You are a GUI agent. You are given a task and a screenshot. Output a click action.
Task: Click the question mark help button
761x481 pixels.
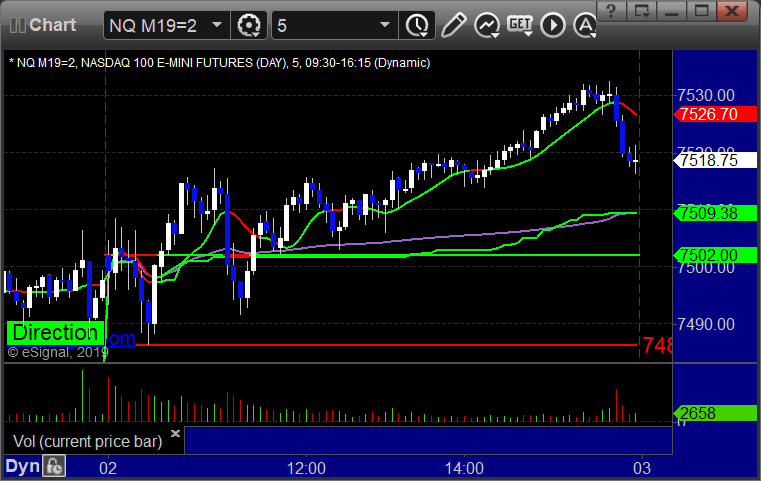[611, 11]
